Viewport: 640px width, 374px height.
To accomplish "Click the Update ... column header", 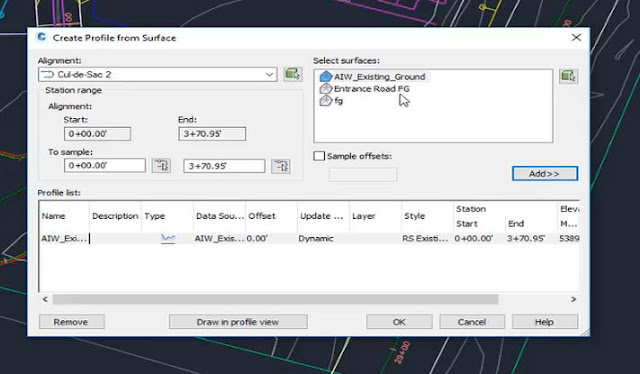I will coord(323,216).
